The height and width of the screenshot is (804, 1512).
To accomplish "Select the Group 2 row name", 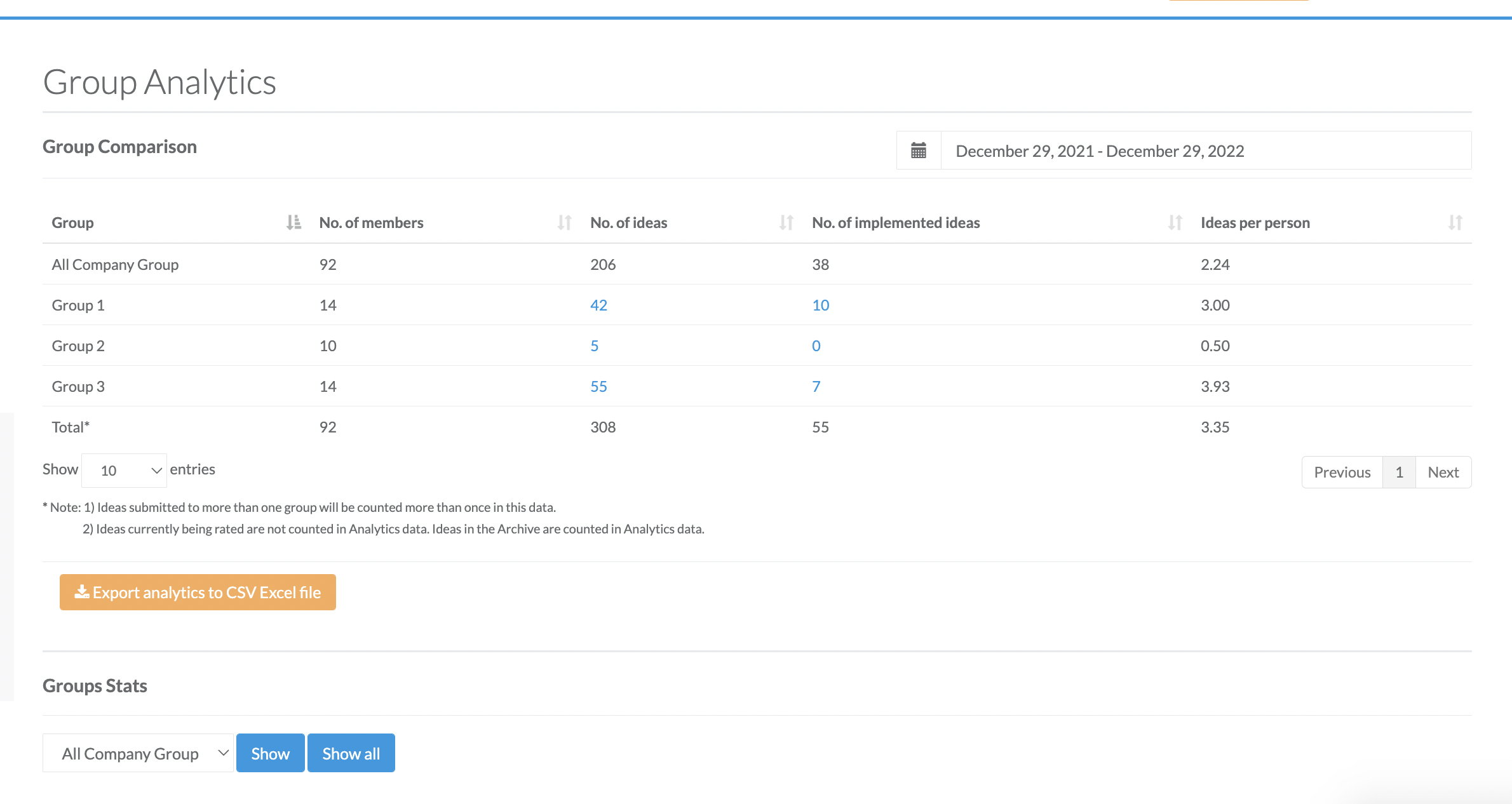I will click(x=78, y=345).
